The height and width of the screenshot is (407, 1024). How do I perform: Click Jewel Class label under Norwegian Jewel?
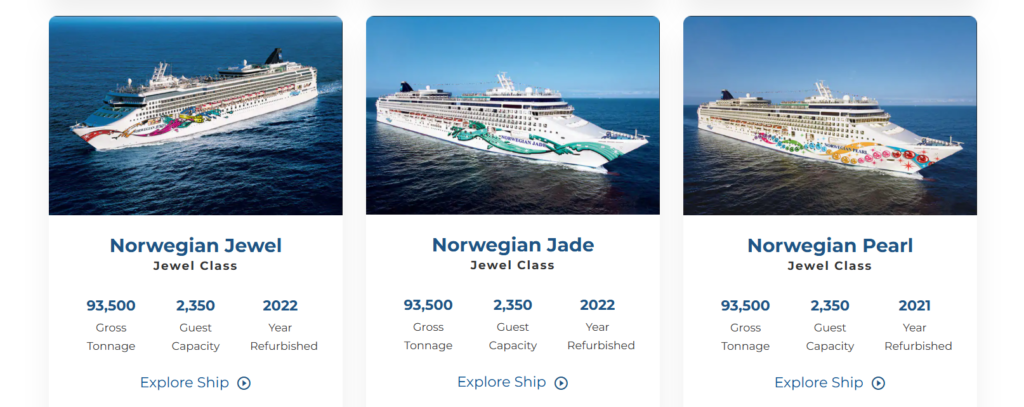(x=196, y=266)
